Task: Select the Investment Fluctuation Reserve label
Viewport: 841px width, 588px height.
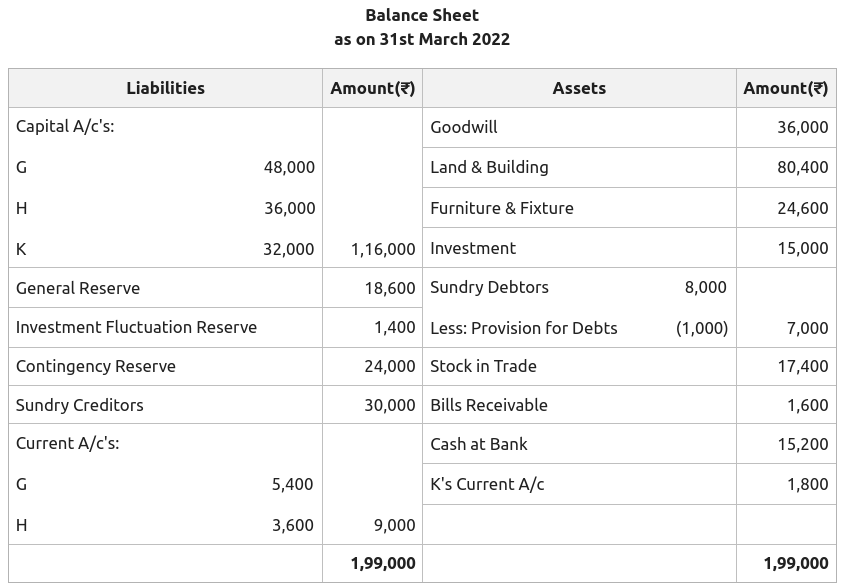Action: pos(136,327)
